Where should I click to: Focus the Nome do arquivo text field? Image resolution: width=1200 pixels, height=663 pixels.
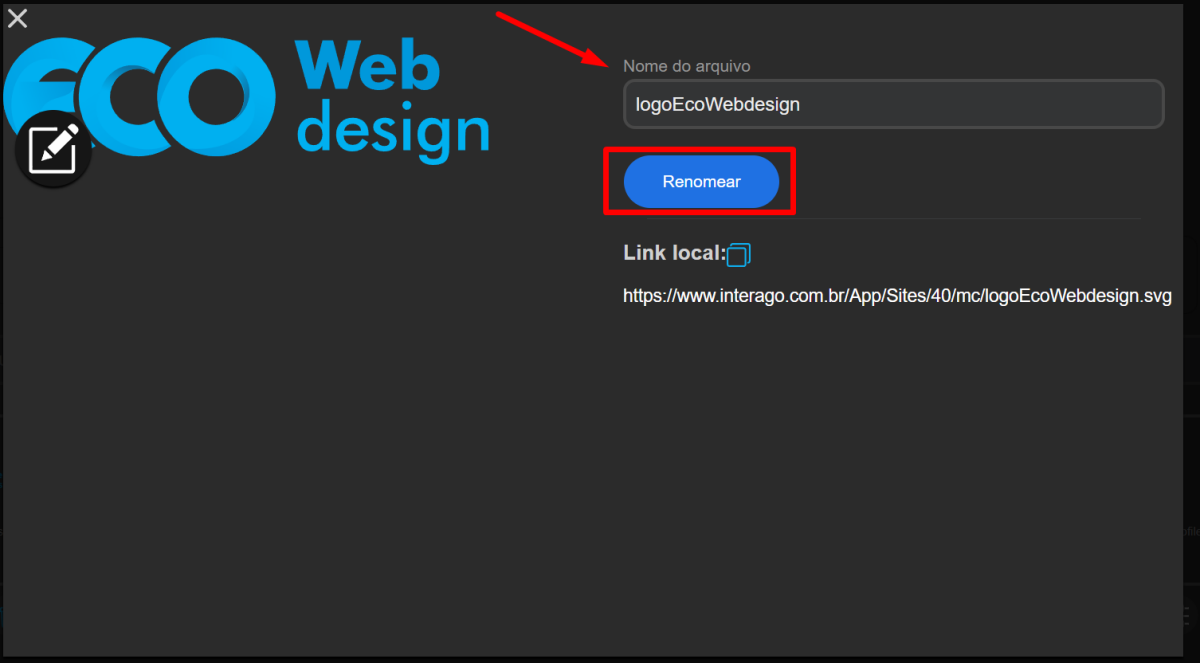pos(893,104)
